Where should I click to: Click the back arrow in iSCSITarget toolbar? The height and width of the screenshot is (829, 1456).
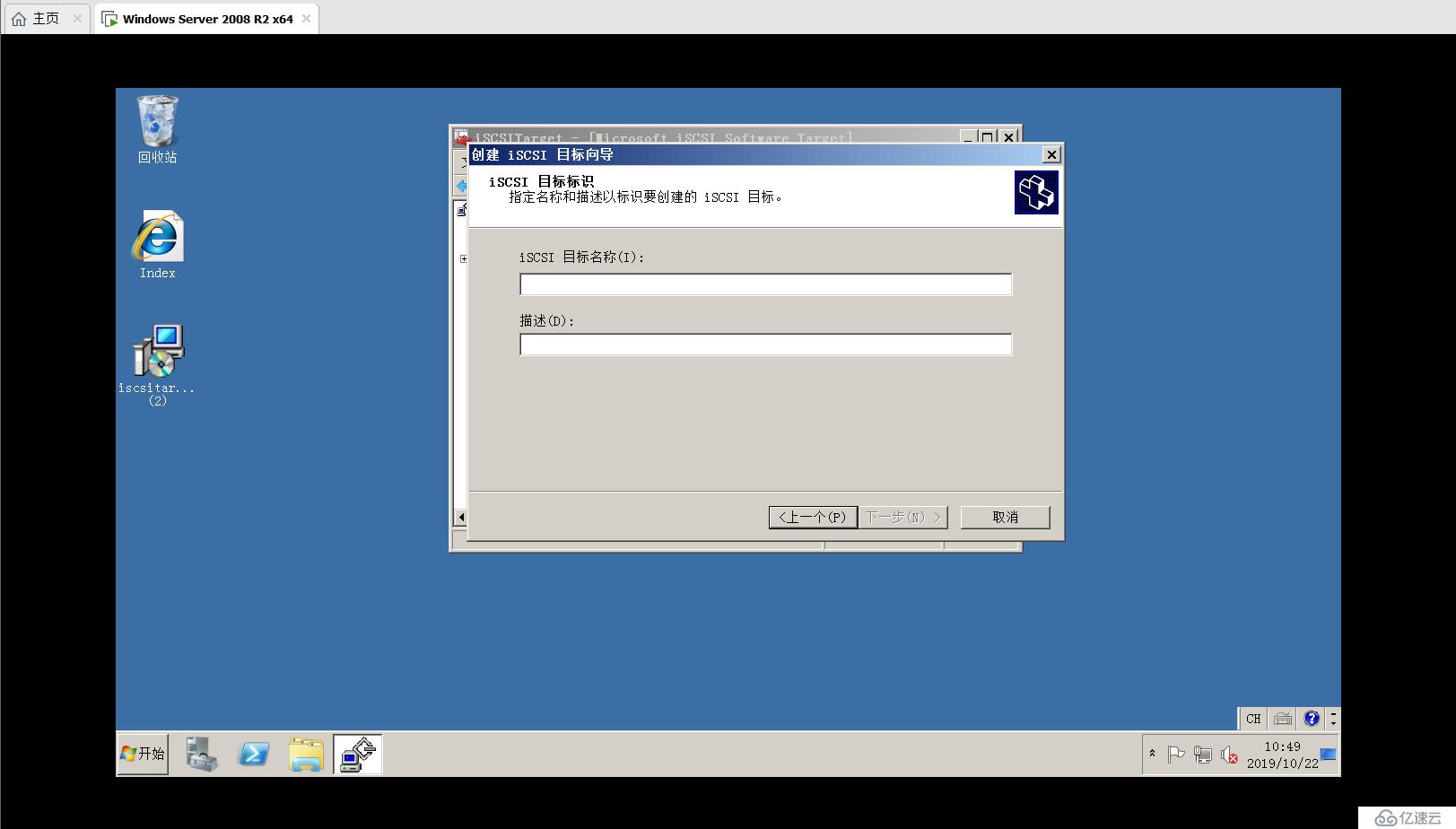[x=461, y=186]
